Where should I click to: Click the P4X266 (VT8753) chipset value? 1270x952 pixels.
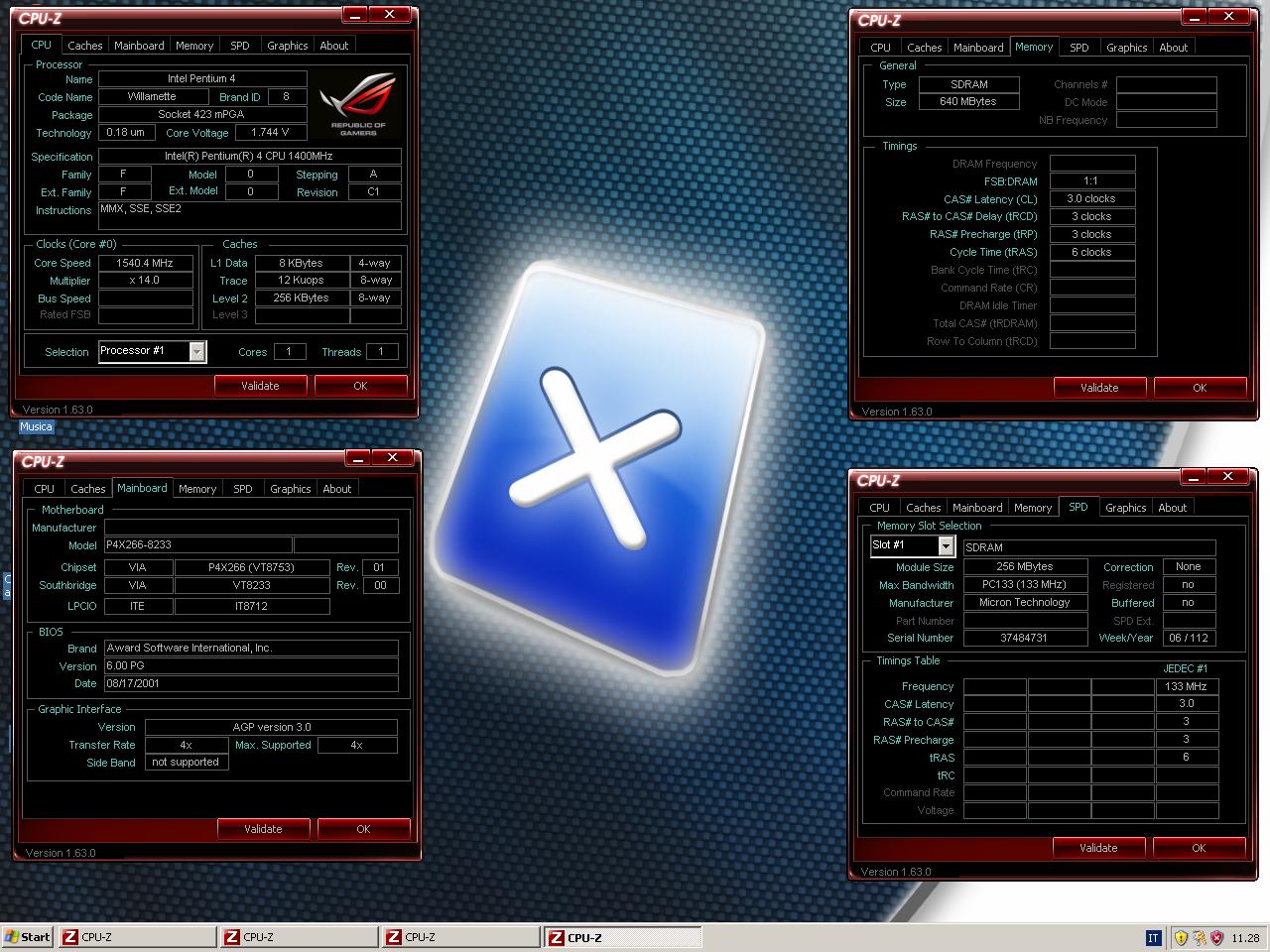tap(252, 567)
